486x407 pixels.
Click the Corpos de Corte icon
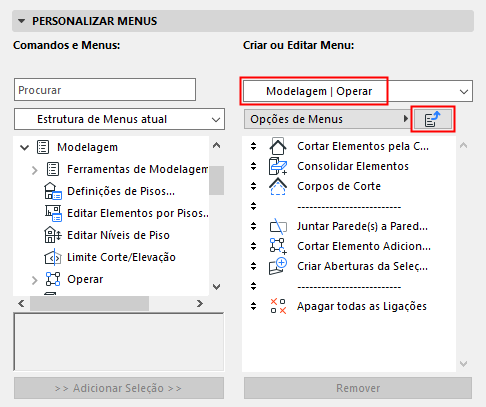[x=278, y=186]
